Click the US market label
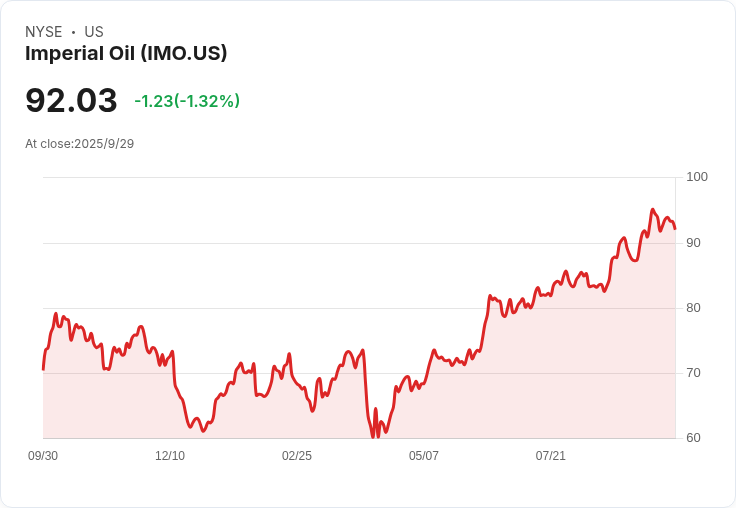This screenshot has width=736, height=508. click(x=94, y=32)
